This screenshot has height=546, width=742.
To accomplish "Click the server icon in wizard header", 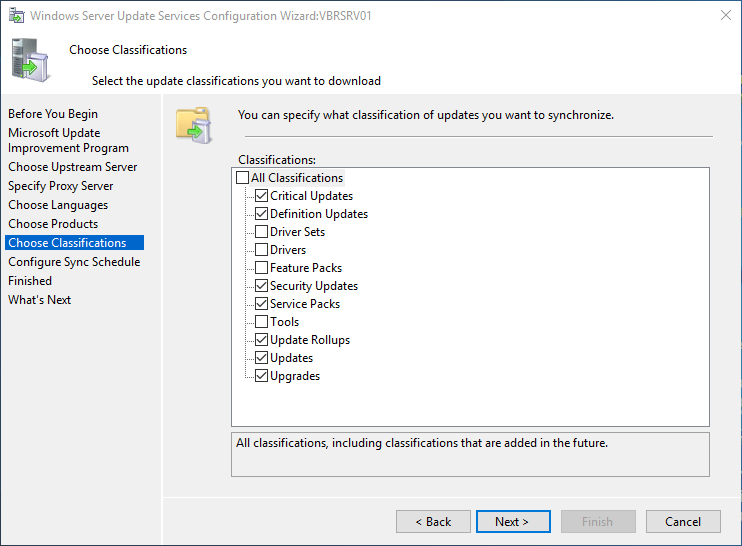I will click(x=30, y=58).
